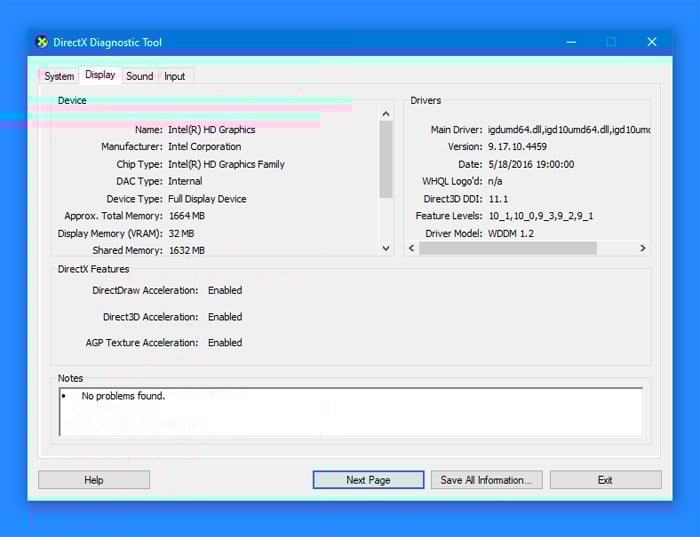Click Drivers panel horizontal scrollbar thumb
This screenshot has width=700, height=537.
pyautogui.click(x=508, y=248)
